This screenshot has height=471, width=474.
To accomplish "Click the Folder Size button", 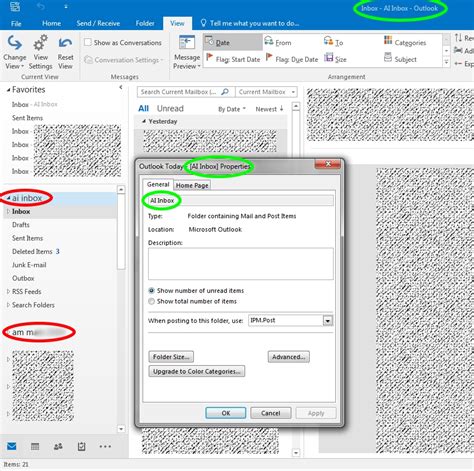I will pyautogui.click(x=171, y=357).
